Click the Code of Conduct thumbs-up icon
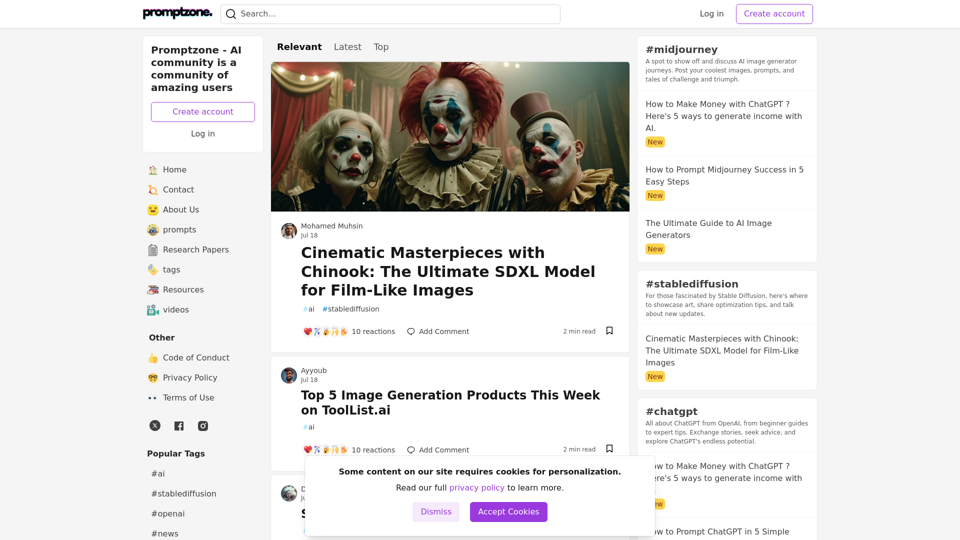Image resolution: width=960 pixels, height=540 pixels. pos(152,358)
